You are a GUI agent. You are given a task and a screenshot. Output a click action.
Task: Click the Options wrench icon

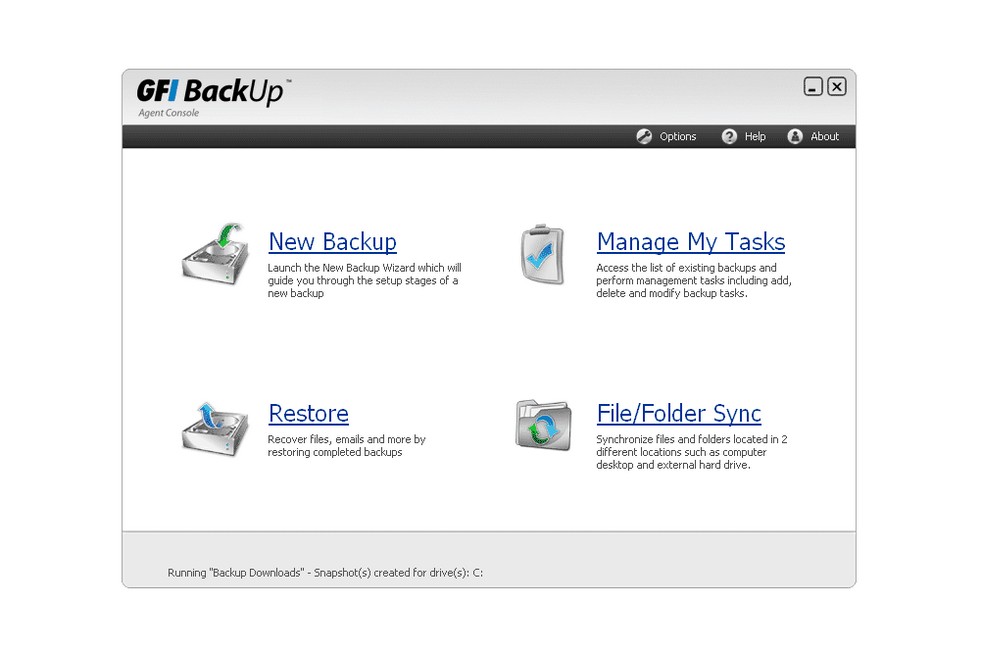tap(644, 137)
